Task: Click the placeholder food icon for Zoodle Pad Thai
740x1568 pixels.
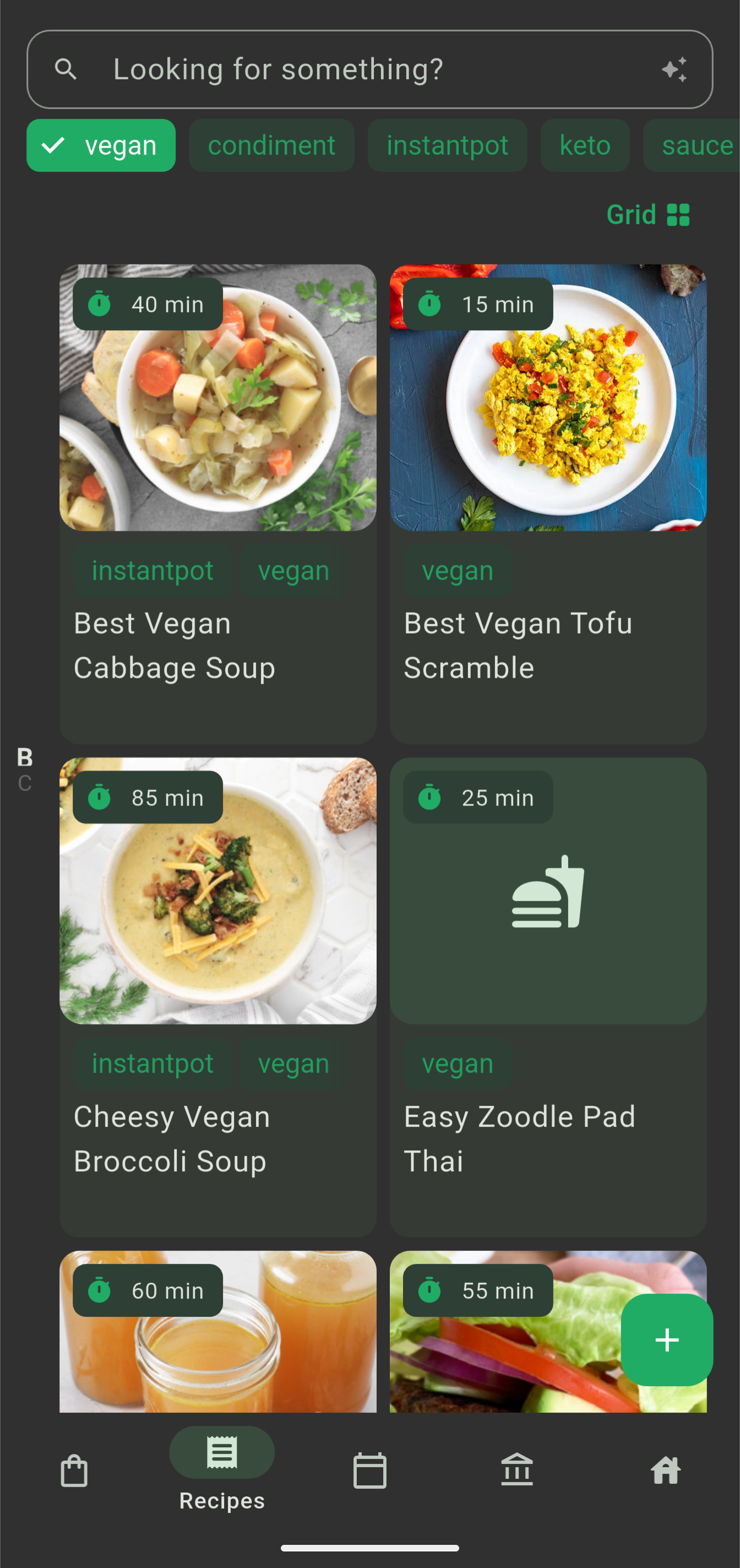Action: [548, 891]
